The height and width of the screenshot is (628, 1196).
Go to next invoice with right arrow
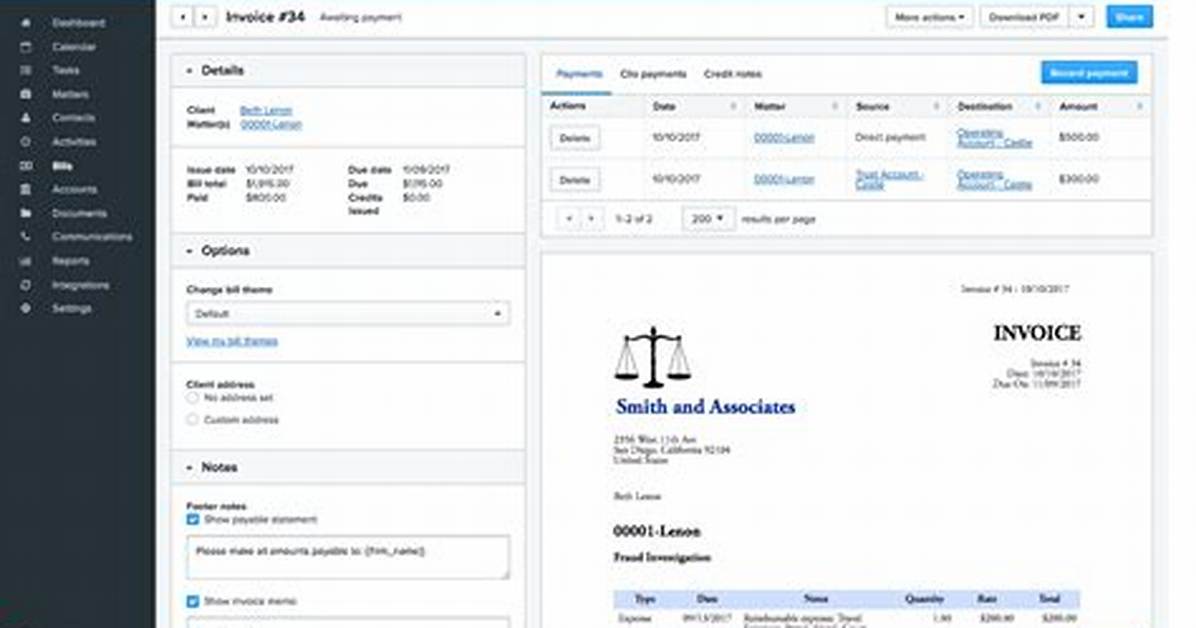pyautogui.click(x=205, y=16)
